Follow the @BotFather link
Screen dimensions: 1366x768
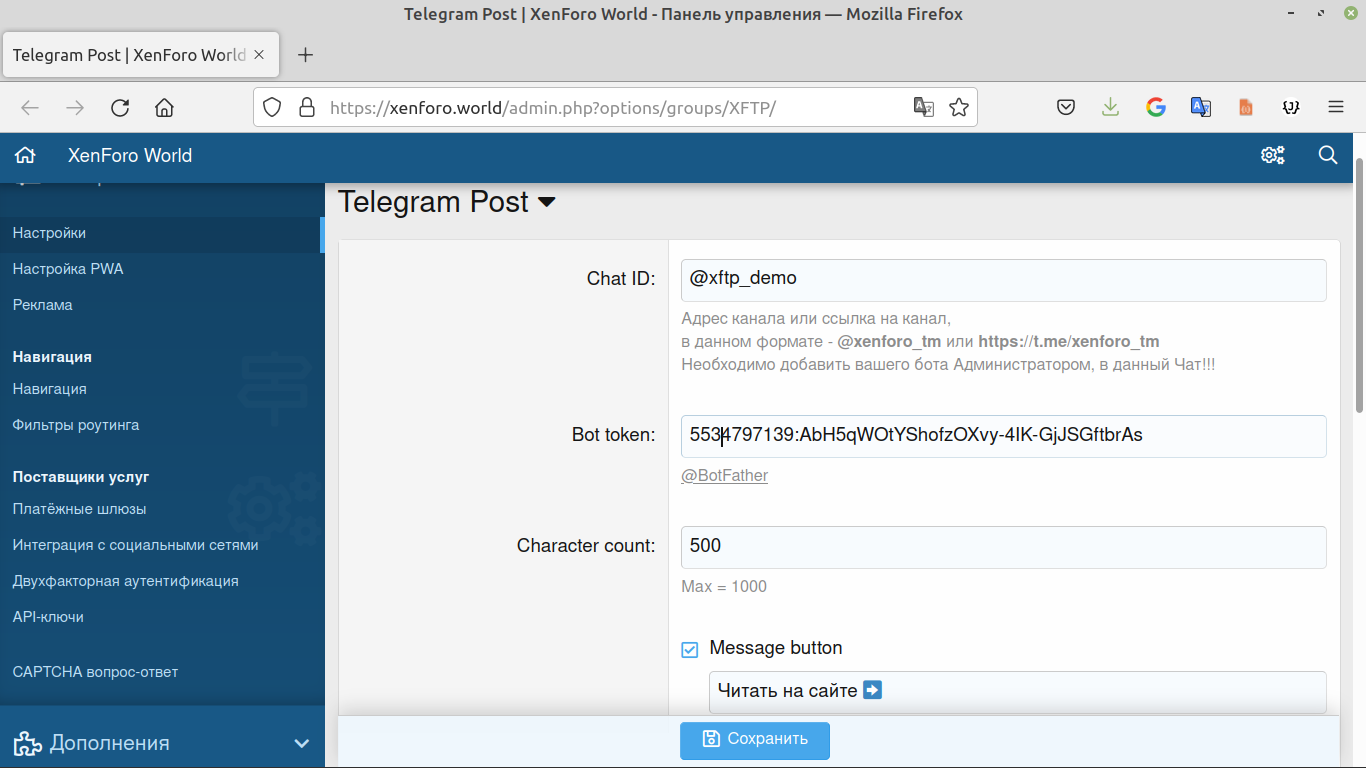coord(724,476)
